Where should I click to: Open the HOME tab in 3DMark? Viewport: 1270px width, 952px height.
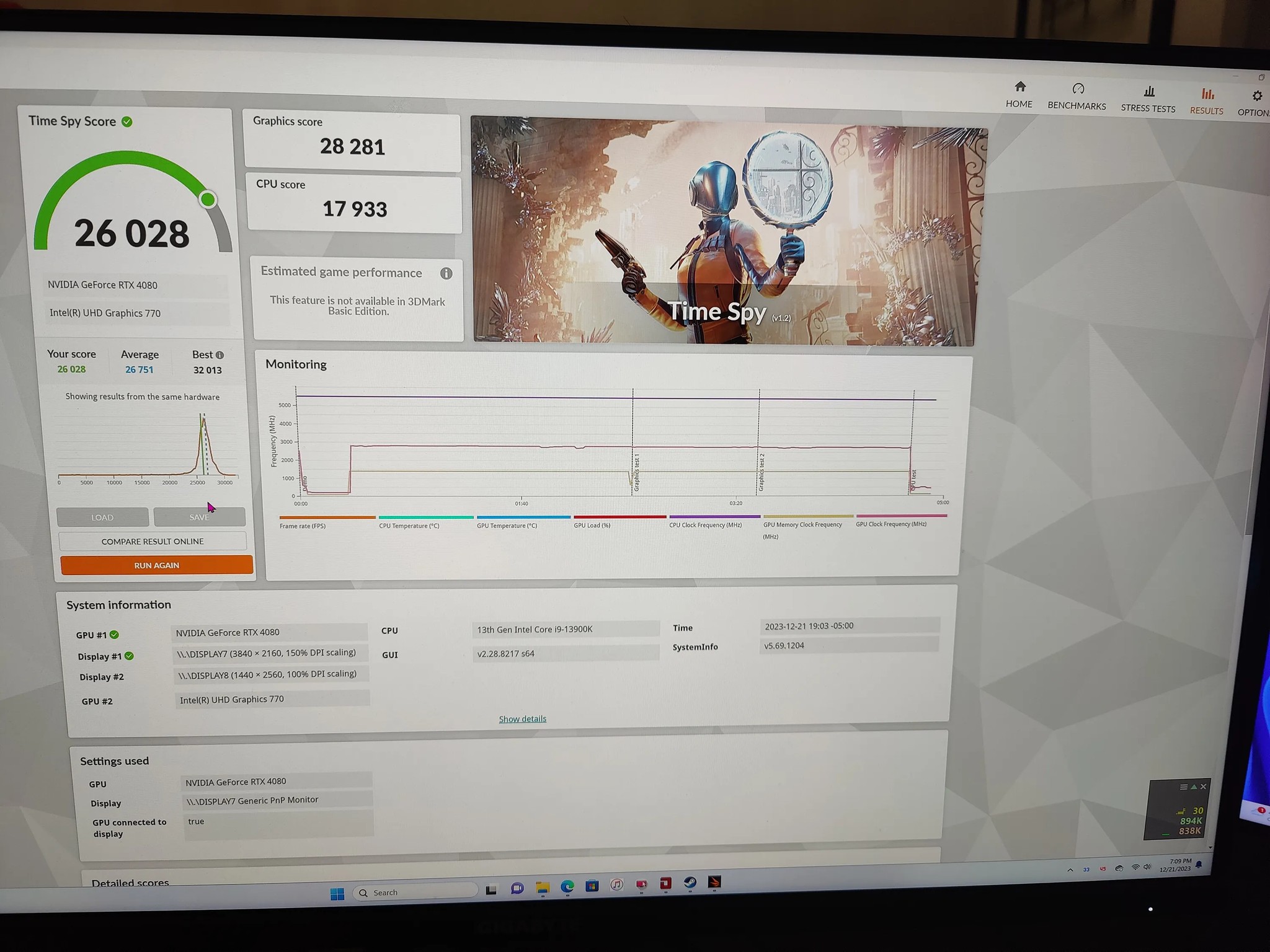click(1019, 95)
